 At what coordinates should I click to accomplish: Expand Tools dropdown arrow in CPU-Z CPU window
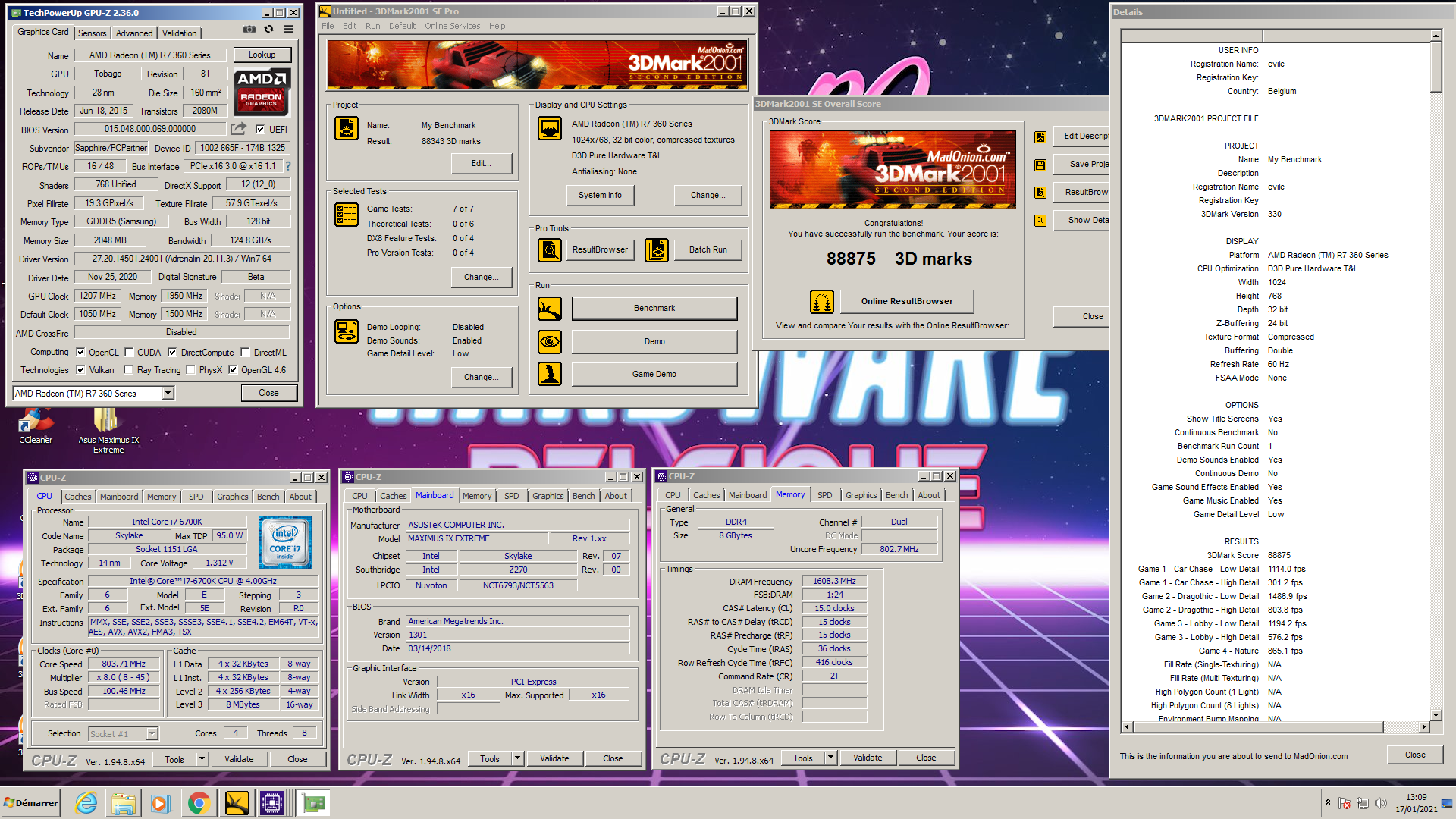[x=202, y=759]
